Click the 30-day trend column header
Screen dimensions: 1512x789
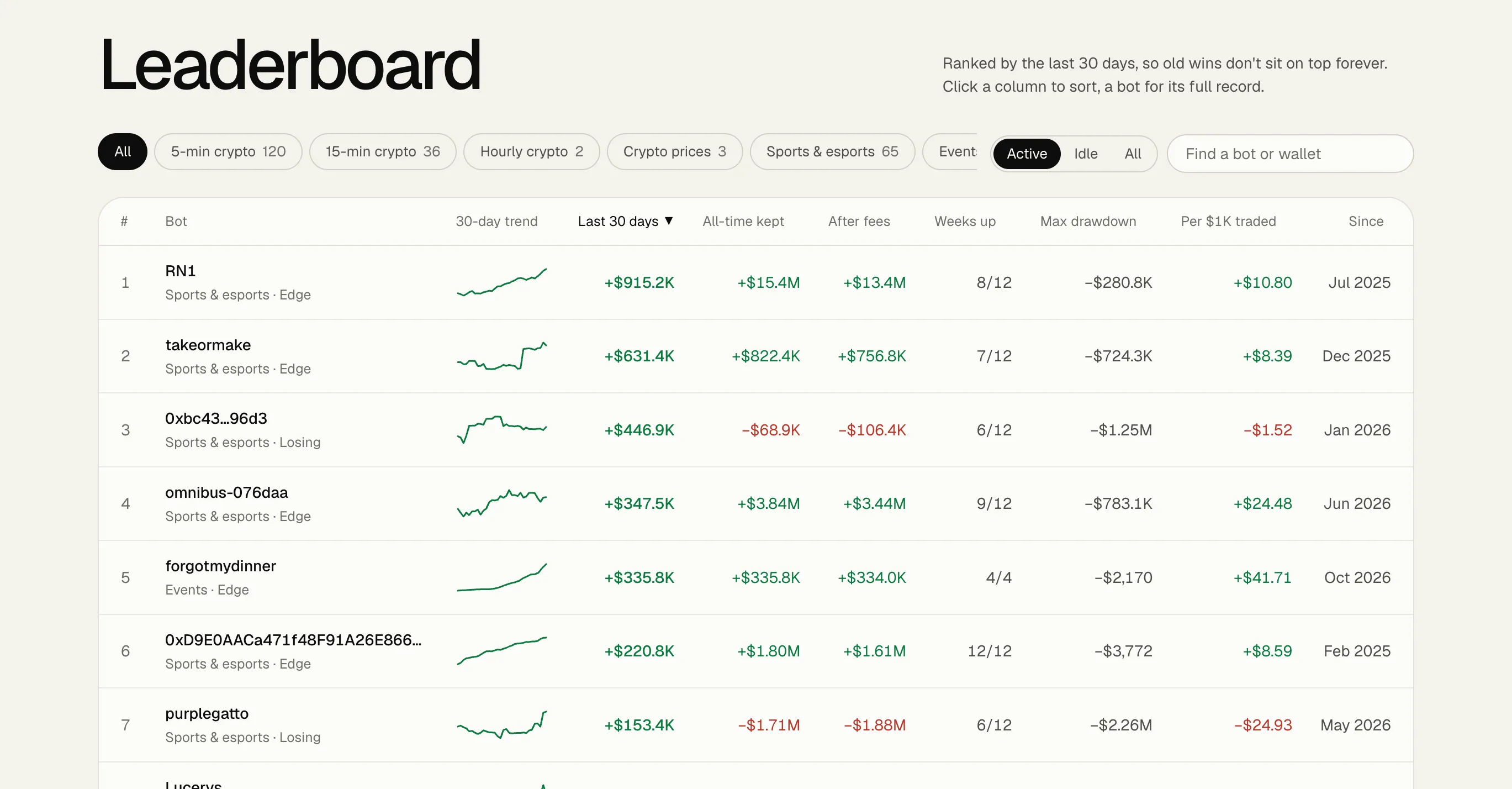496,222
